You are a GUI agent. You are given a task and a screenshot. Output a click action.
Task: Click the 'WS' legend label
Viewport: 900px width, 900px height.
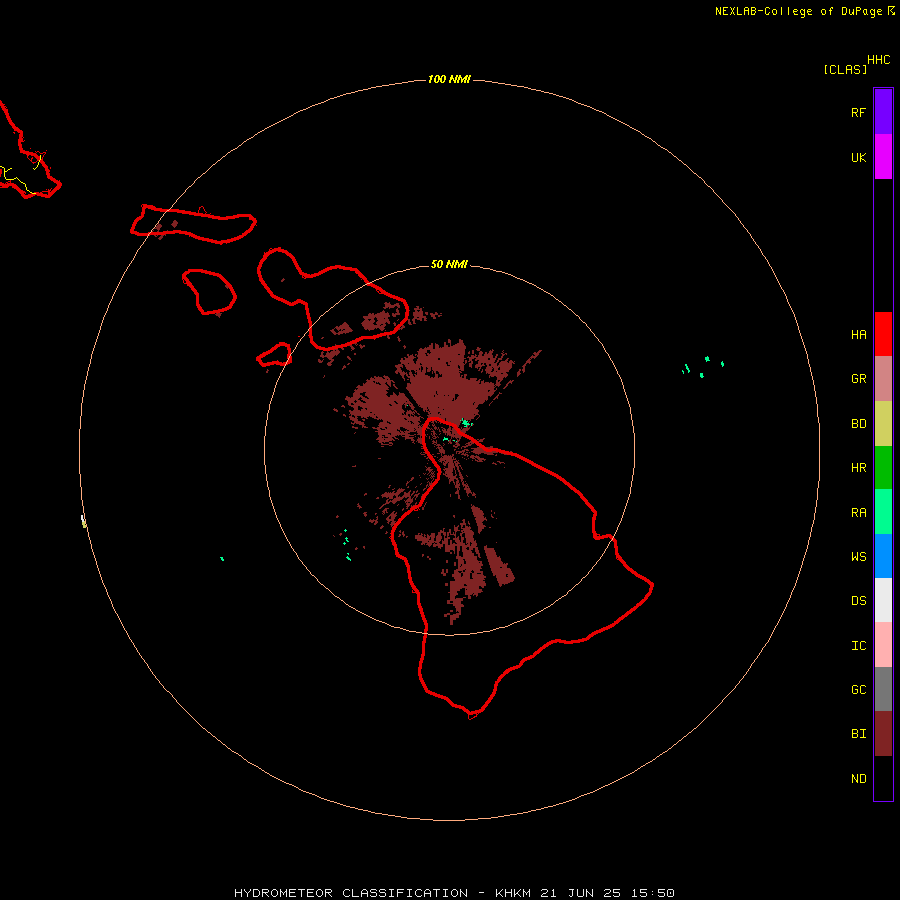[x=858, y=557]
